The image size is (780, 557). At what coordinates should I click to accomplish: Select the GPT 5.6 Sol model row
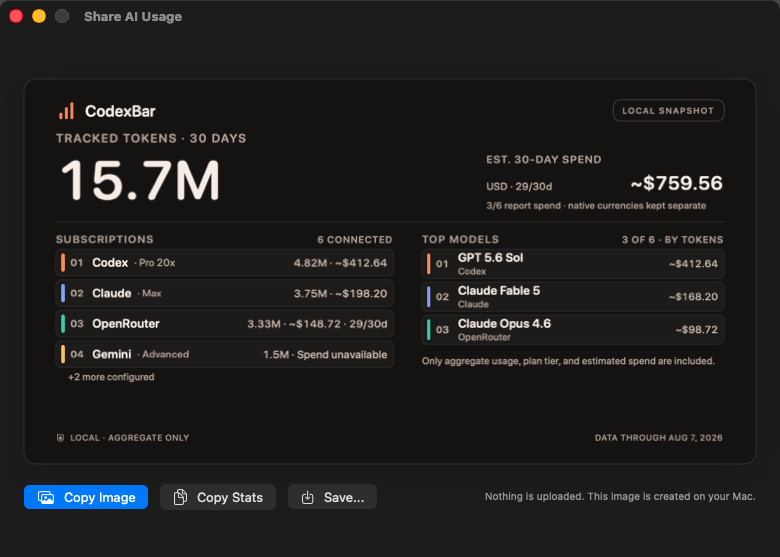(x=573, y=264)
